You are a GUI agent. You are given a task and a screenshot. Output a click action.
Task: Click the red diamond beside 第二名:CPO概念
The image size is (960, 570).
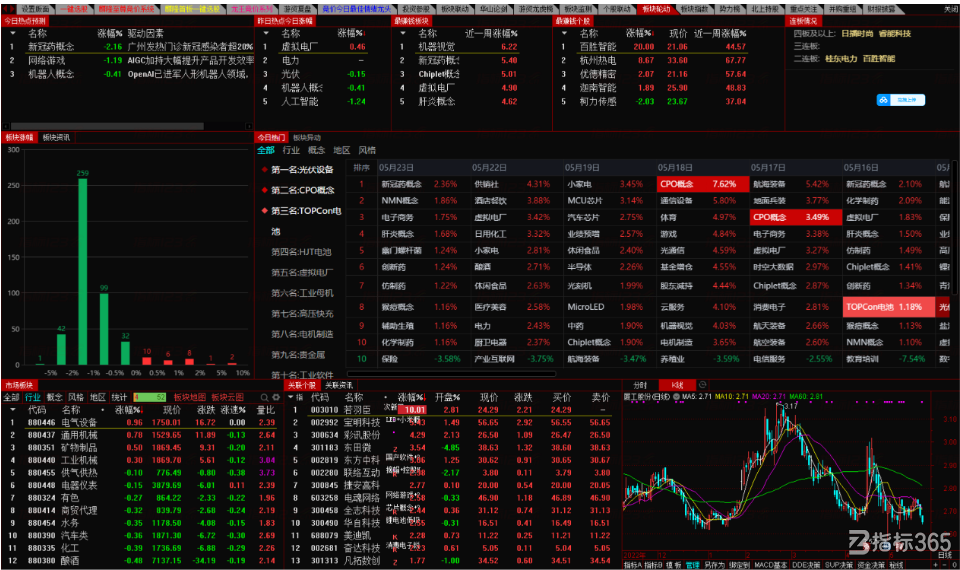pyautogui.click(x=264, y=190)
